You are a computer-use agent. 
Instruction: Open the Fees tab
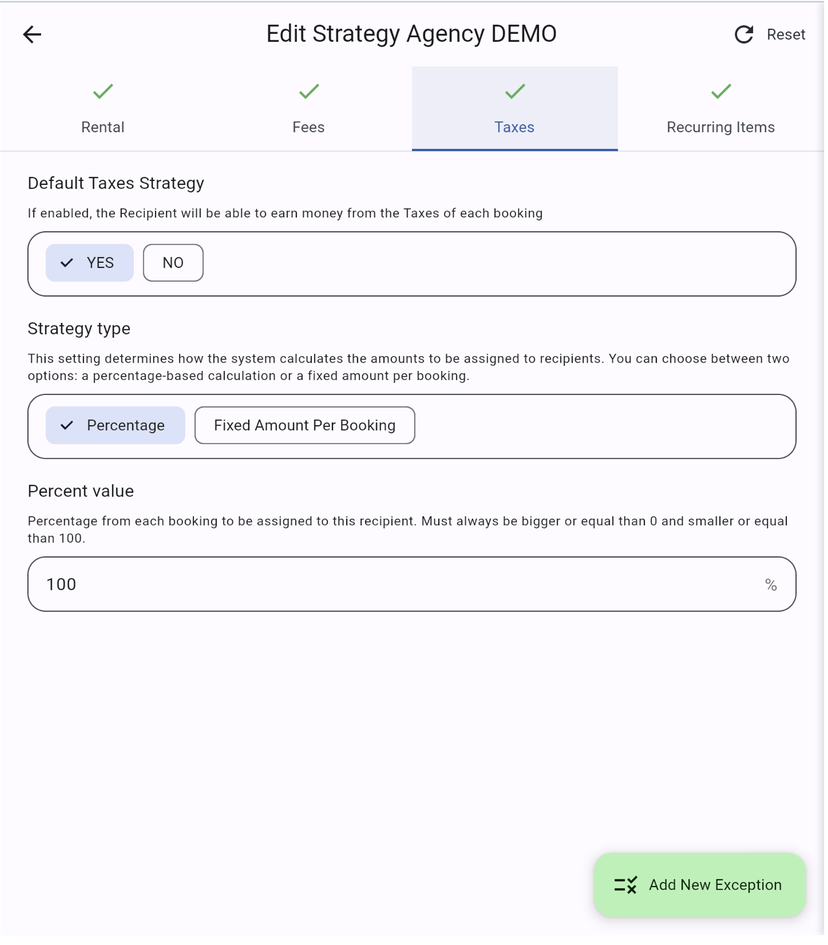tap(309, 127)
